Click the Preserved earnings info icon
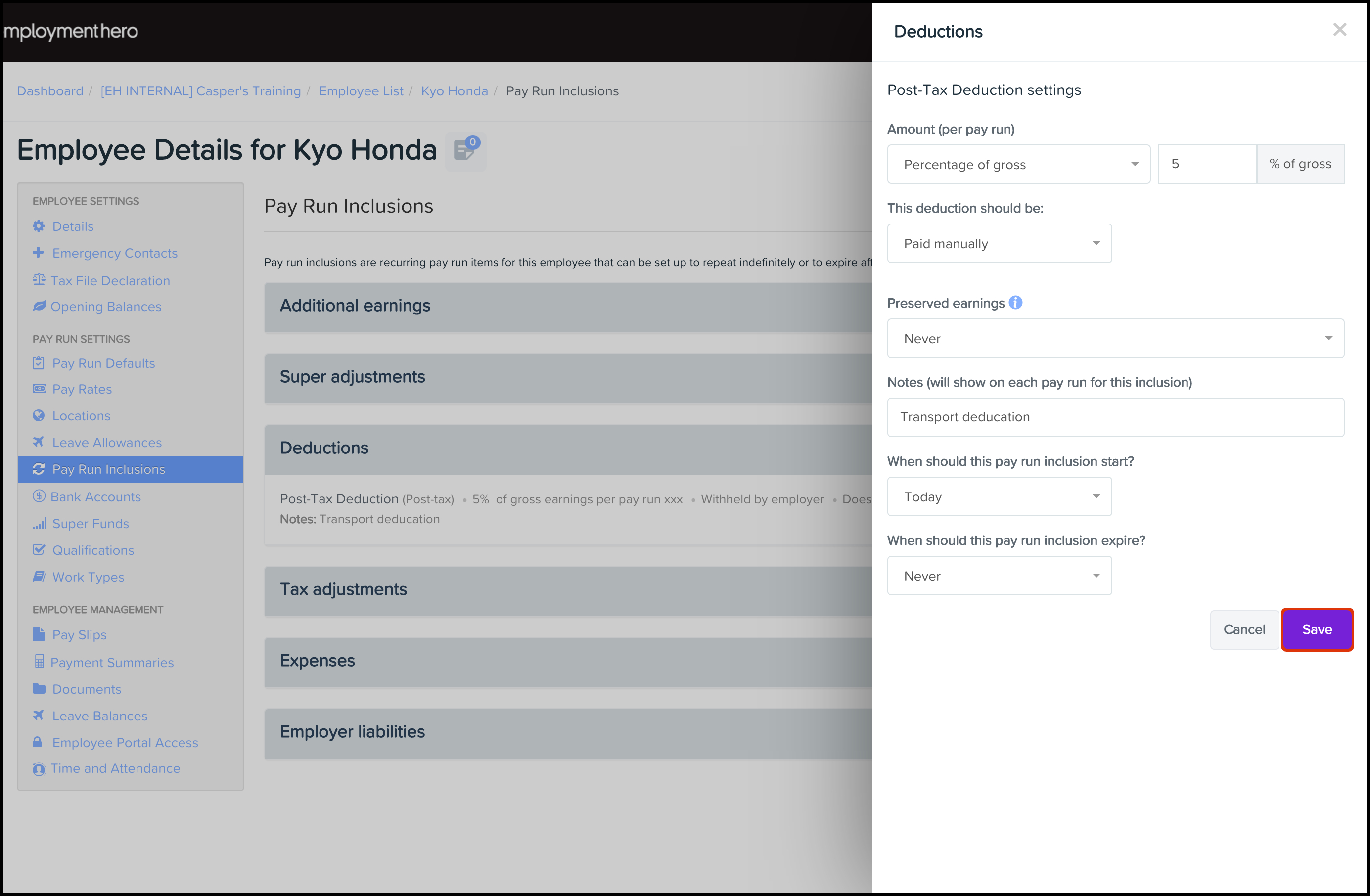1370x896 pixels. pos(1016,303)
